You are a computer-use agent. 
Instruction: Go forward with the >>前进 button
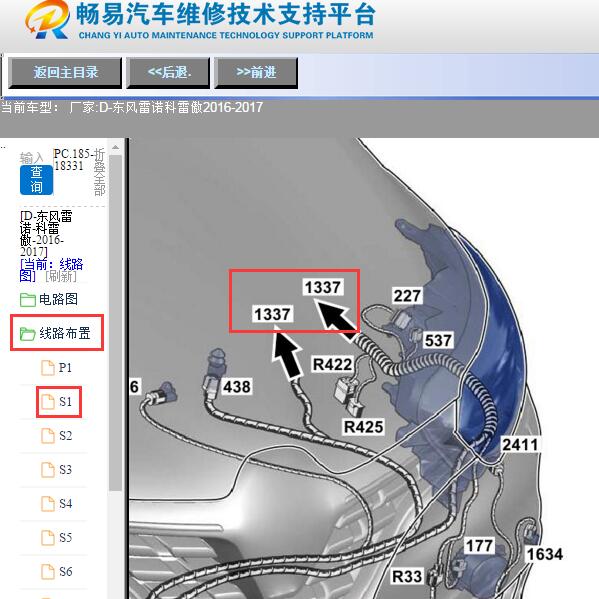256,73
